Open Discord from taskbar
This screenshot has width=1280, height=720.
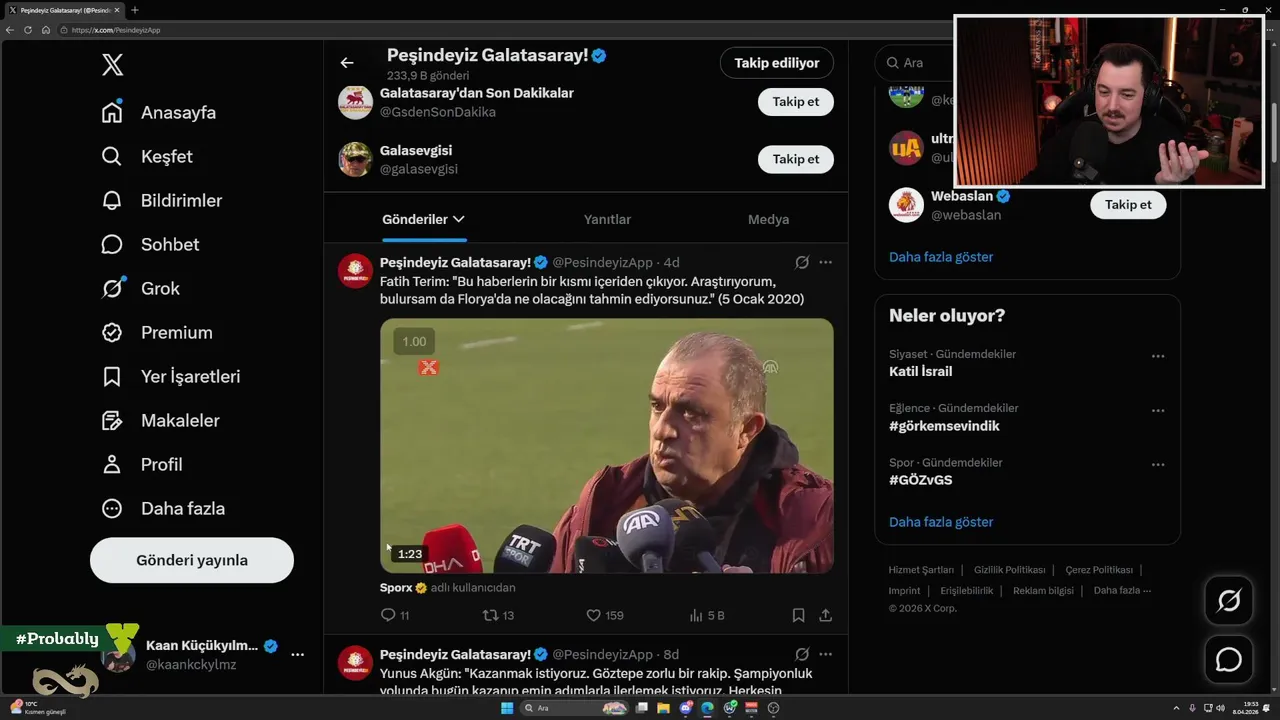[685, 708]
